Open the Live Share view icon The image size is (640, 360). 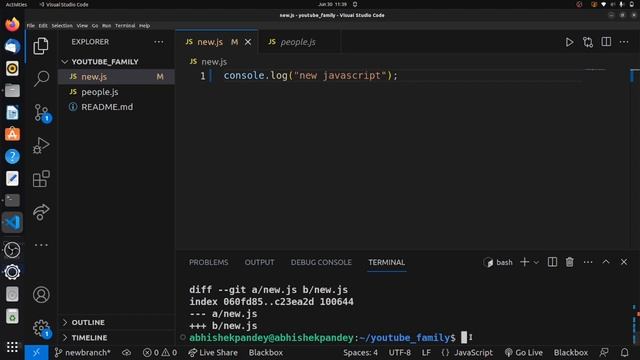(41, 212)
